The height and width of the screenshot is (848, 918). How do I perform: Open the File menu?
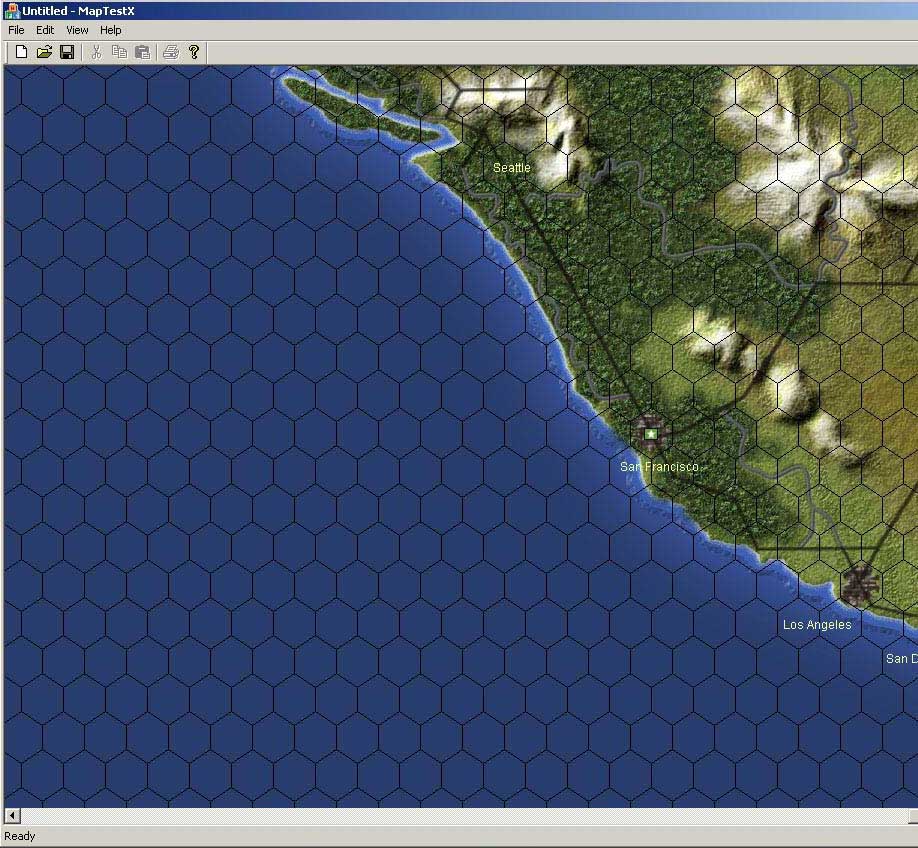click(x=16, y=30)
